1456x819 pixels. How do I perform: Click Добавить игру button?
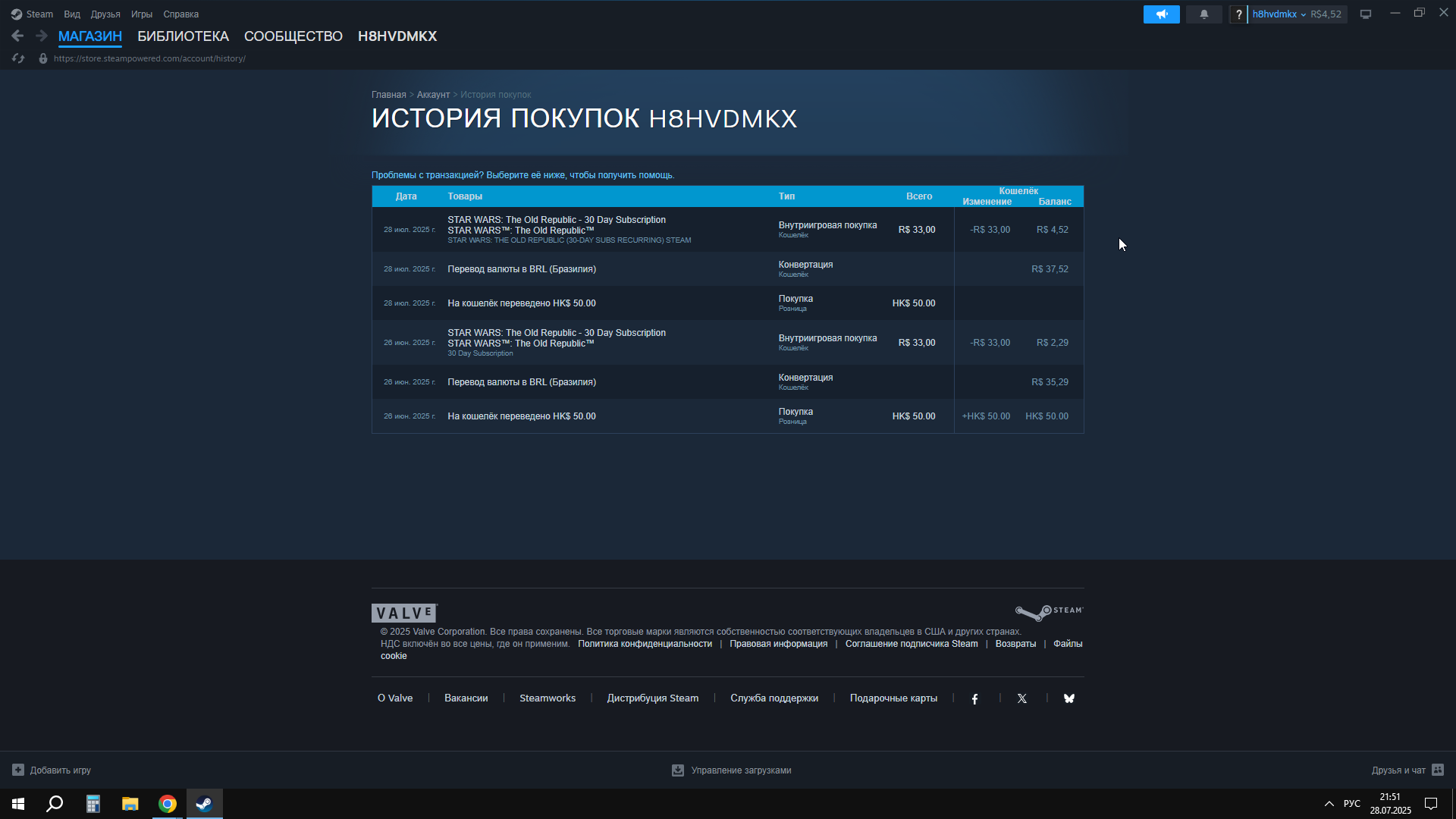click(52, 770)
